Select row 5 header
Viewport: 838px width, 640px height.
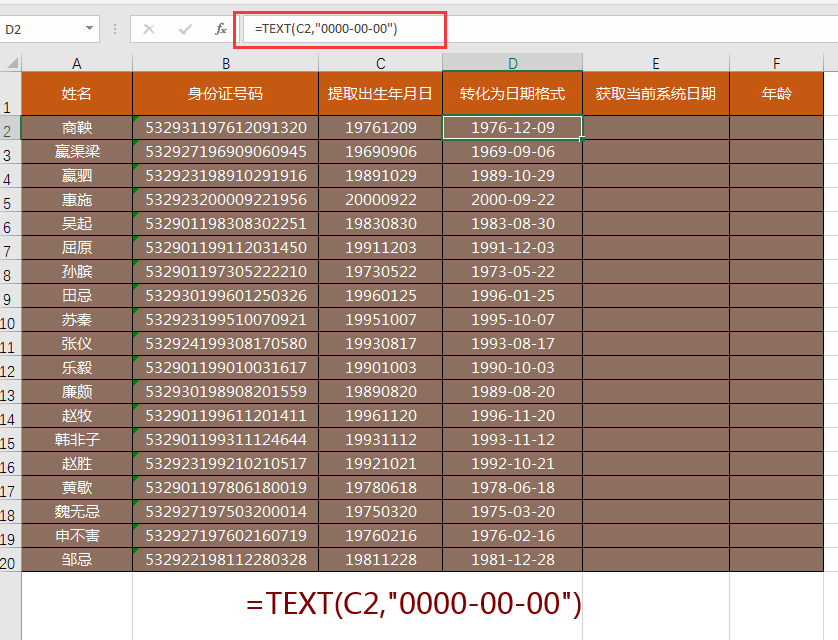(x=10, y=200)
